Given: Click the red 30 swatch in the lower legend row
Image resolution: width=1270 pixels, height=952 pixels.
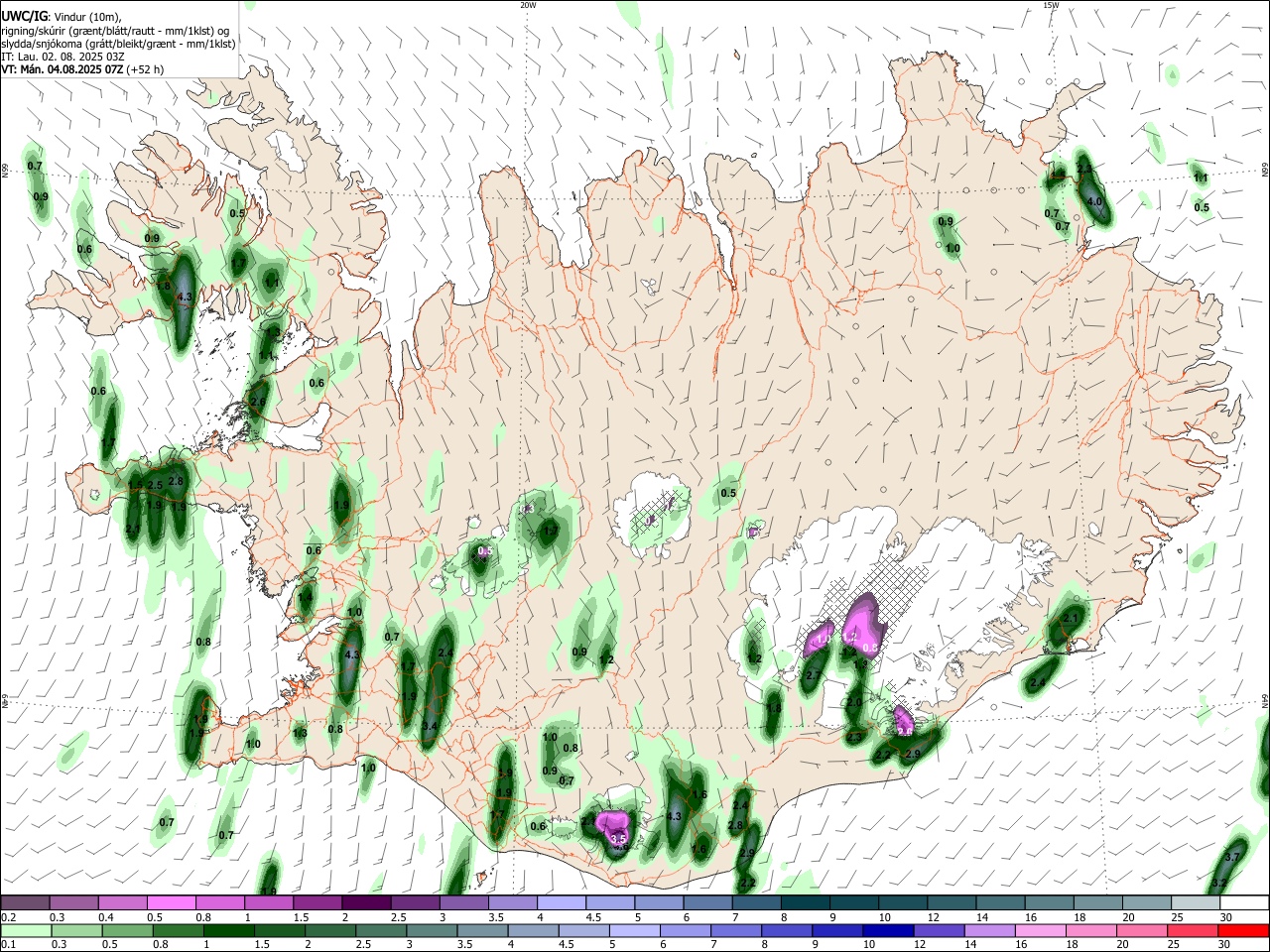Looking at the screenshot, I should (1245, 931).
